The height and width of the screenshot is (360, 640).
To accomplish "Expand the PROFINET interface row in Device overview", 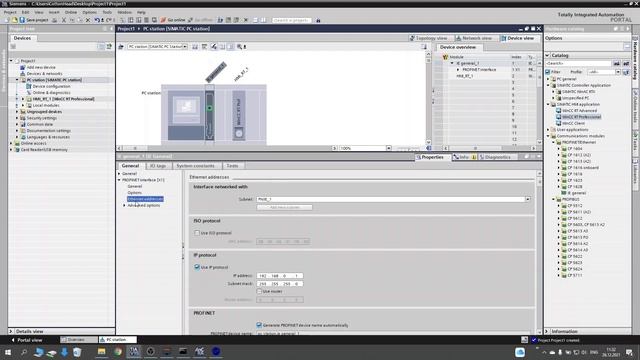I will pyautogui.click(x=458, y=70).
